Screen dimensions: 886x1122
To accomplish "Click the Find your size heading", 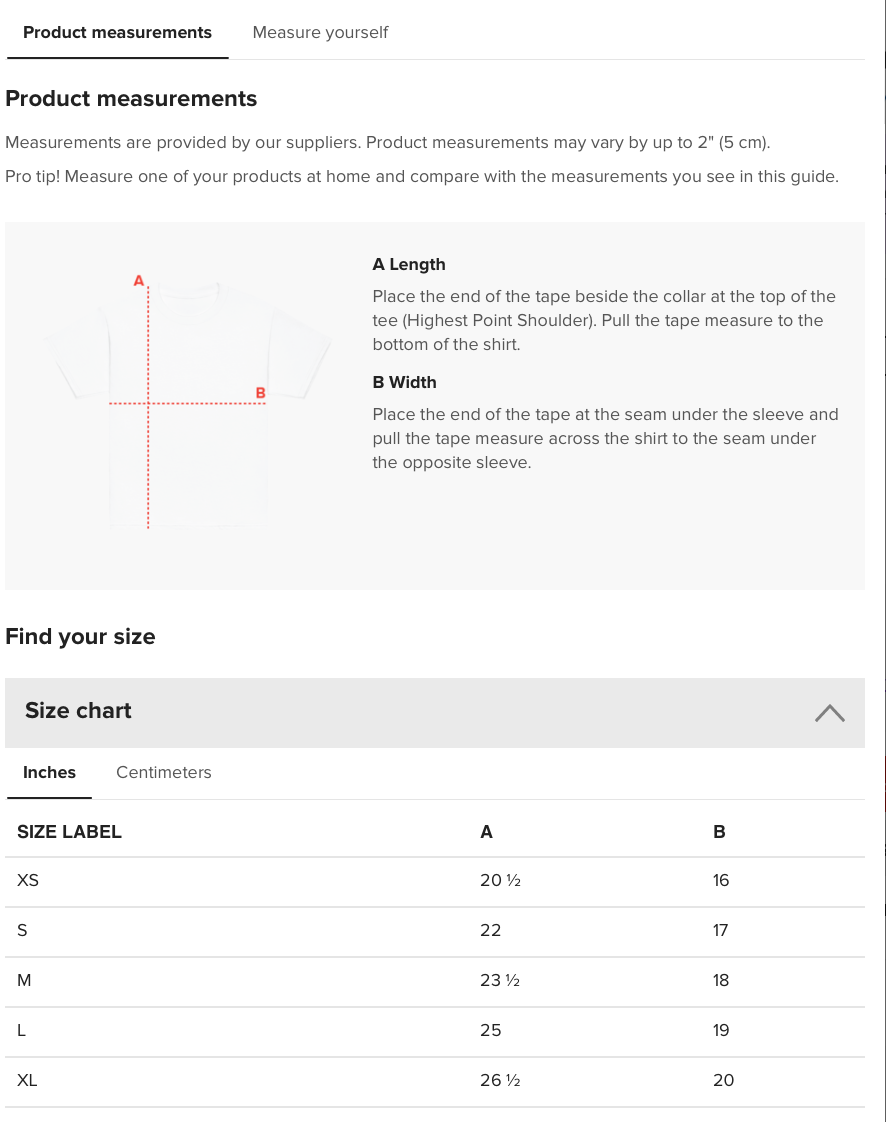I will pyautogui.click(x=80, y=637).
